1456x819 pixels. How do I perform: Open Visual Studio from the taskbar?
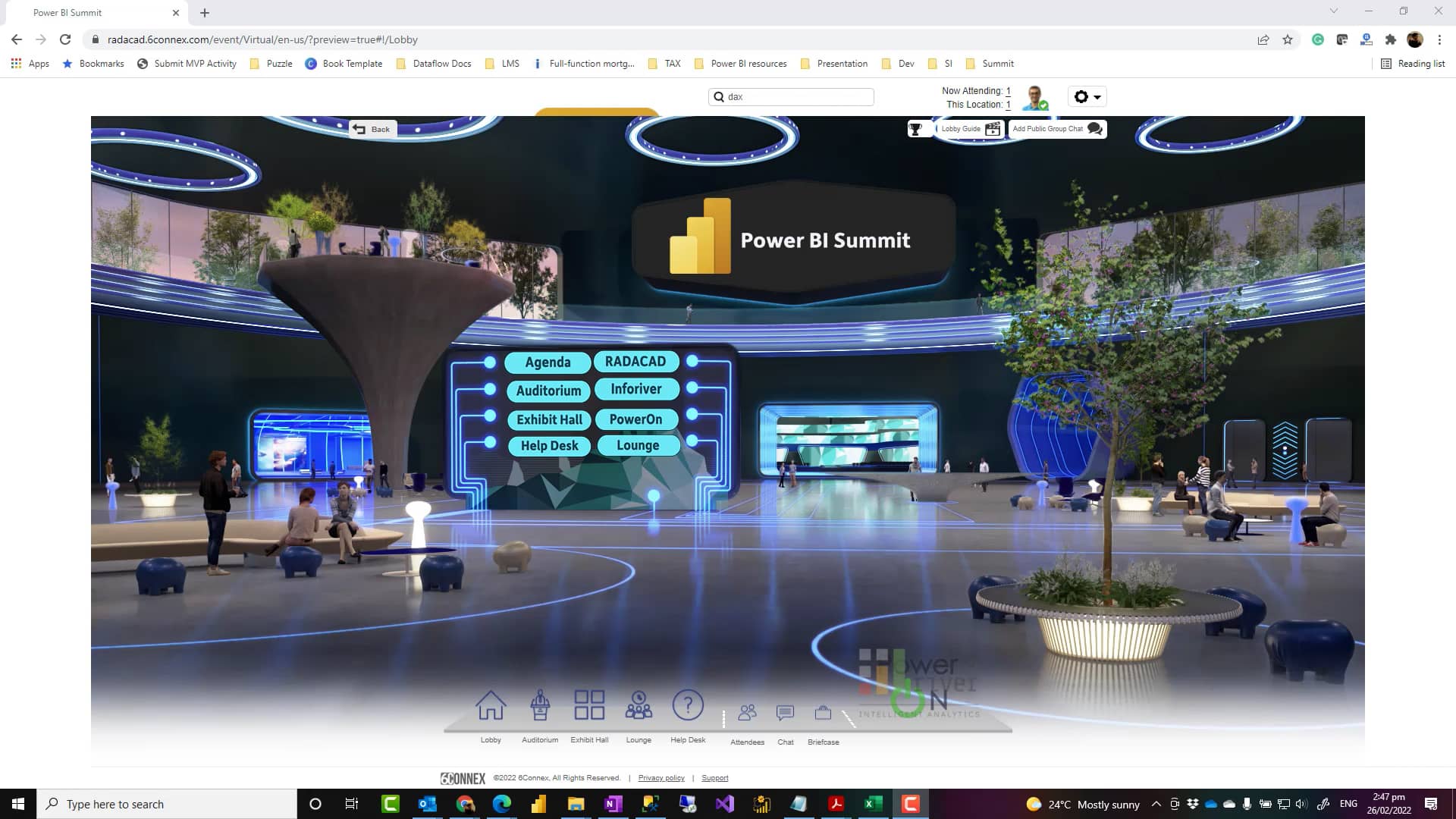725,804
